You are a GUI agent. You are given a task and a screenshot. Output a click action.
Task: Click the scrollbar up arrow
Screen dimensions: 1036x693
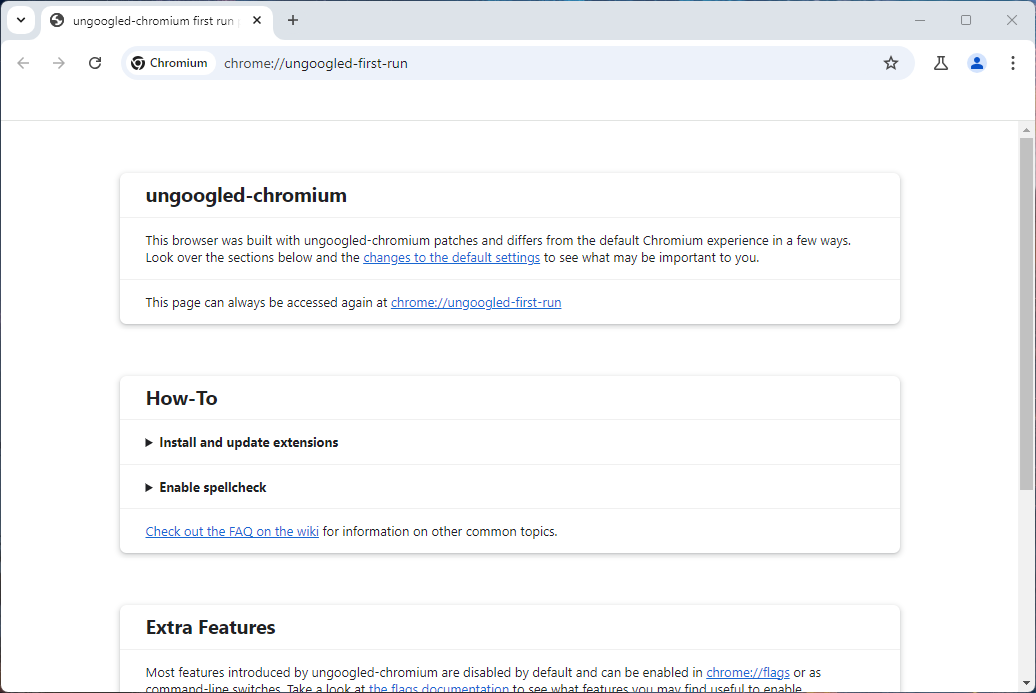(1026, 130)
